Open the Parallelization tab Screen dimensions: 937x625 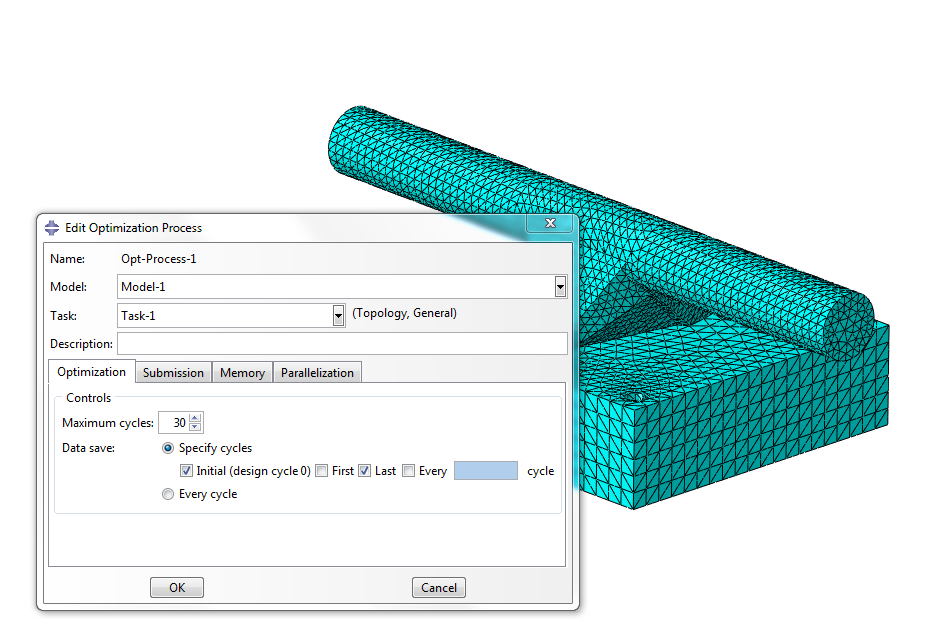coord(317,371)
